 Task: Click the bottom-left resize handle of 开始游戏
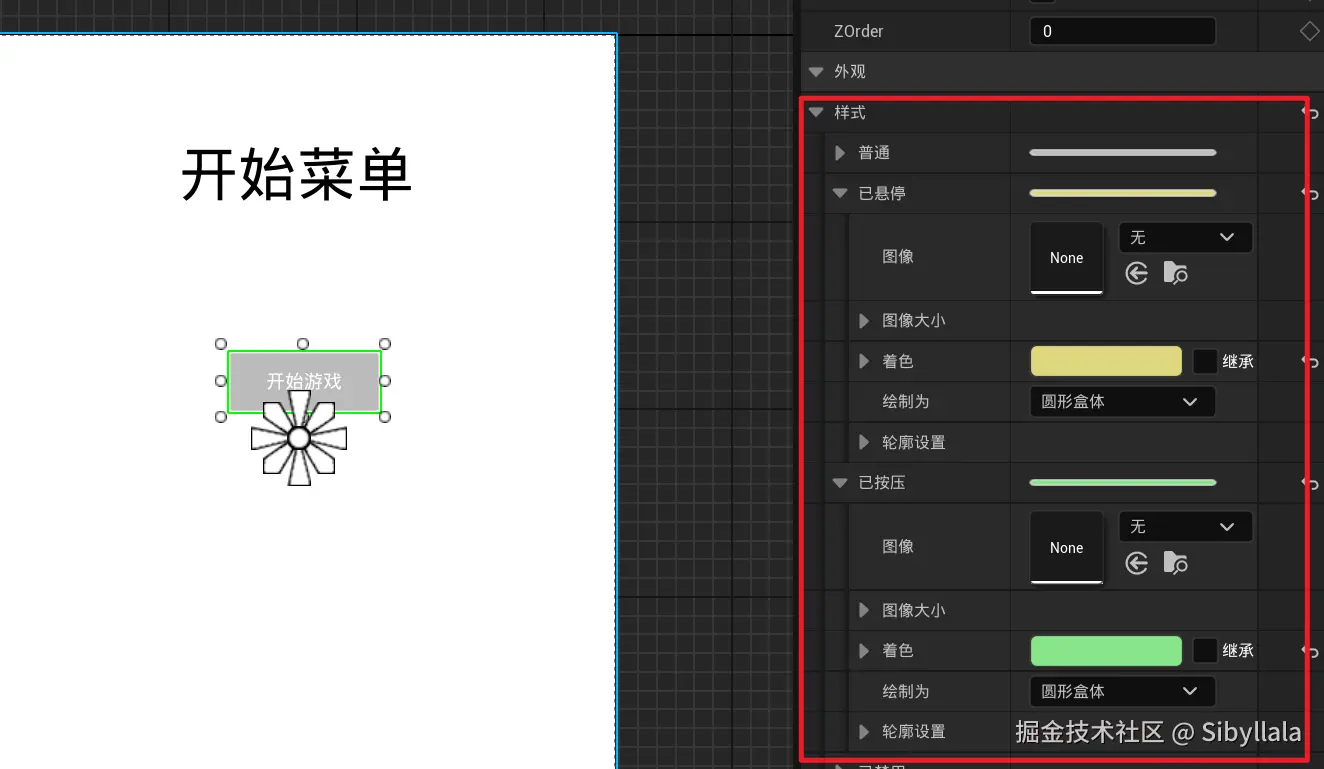[x=222, y=417]
